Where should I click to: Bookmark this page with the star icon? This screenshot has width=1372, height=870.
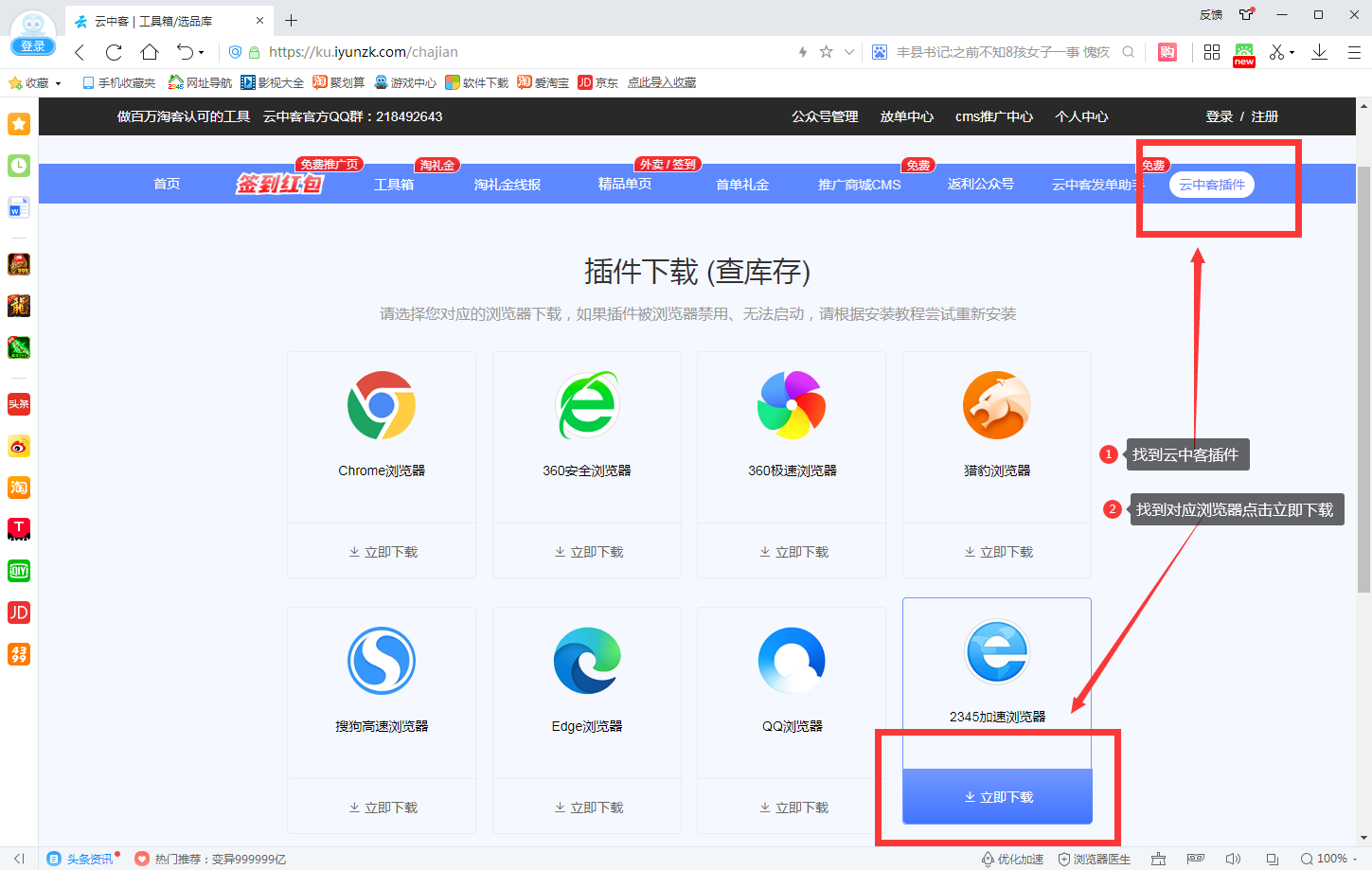tap(826, 52)
